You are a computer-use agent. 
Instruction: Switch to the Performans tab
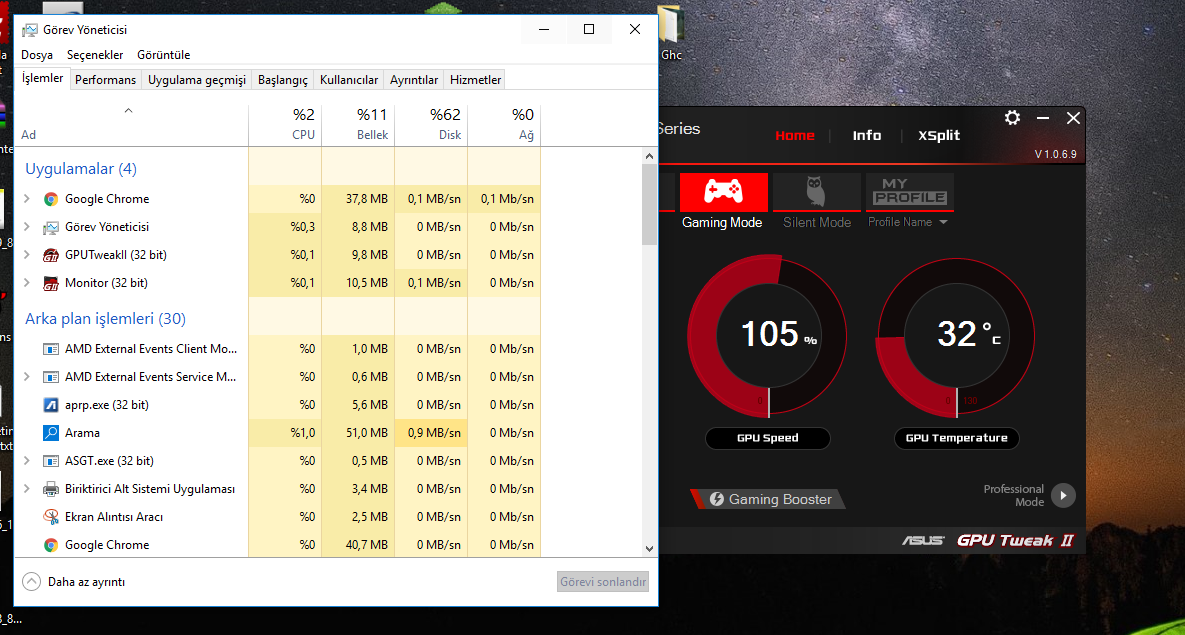point(106,79)
